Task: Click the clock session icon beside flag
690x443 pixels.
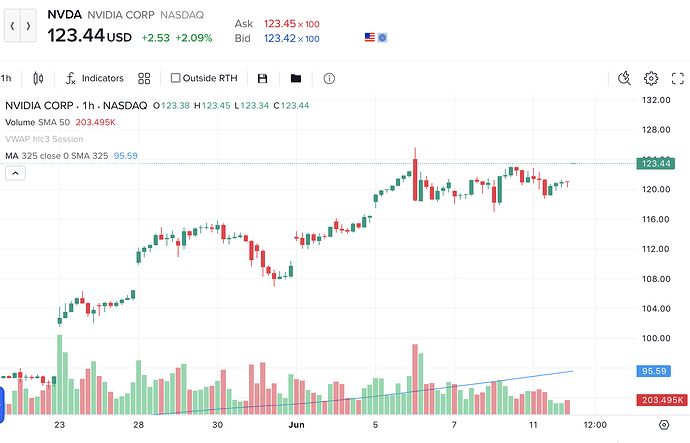Action: (x=382, y=38)
